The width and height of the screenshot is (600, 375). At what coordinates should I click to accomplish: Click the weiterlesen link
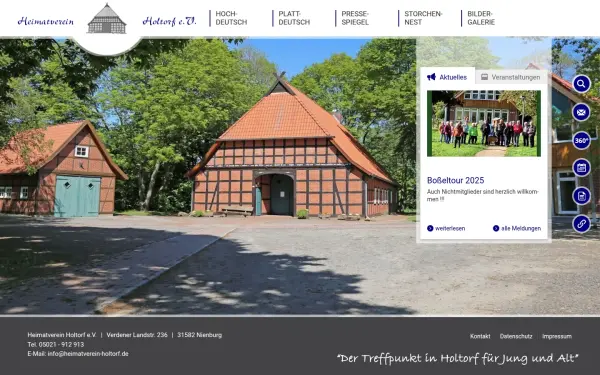tap(450, 228)
